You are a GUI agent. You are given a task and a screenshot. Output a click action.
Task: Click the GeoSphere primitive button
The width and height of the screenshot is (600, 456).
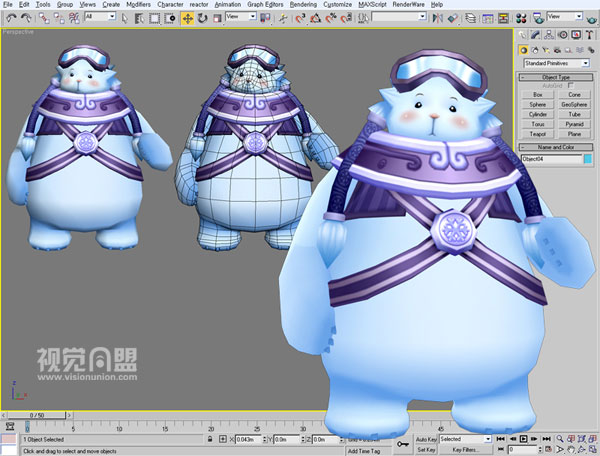coord(574,104)
